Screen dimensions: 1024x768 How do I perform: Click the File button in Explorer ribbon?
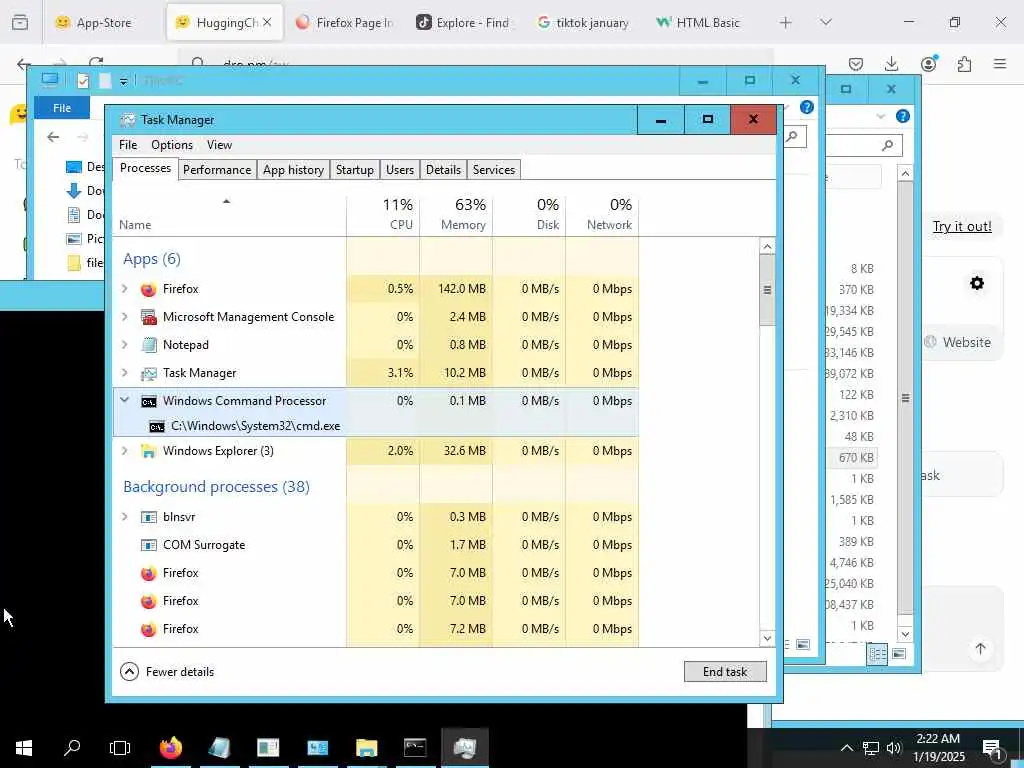62,108
